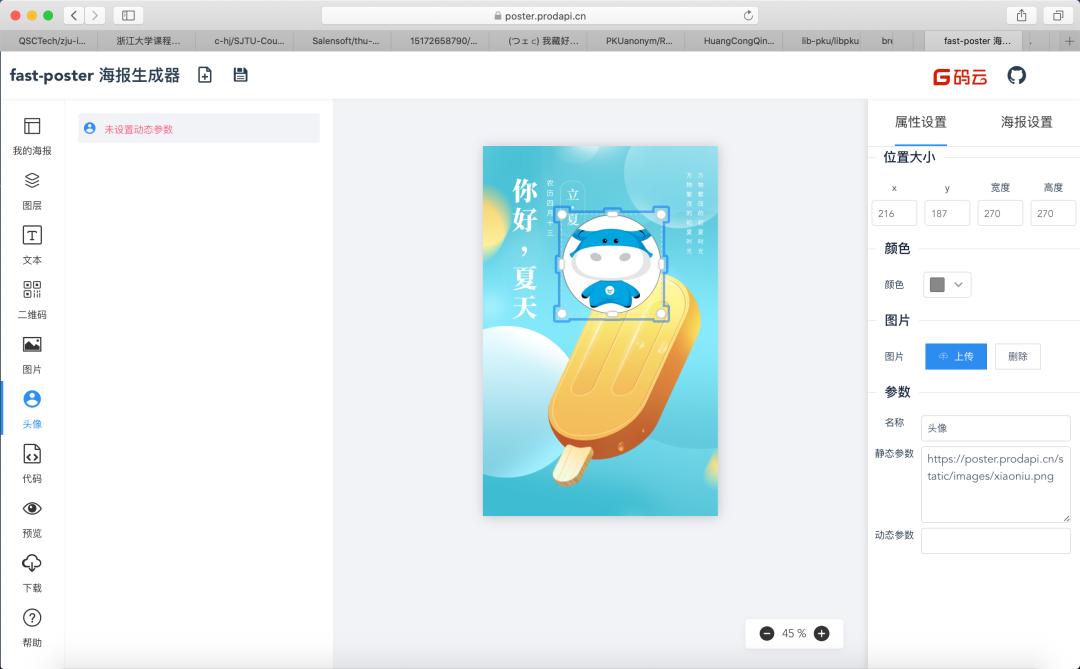Click the 静态参数 URL text area
Viewport: 1080px width, 669px height.
995,484
